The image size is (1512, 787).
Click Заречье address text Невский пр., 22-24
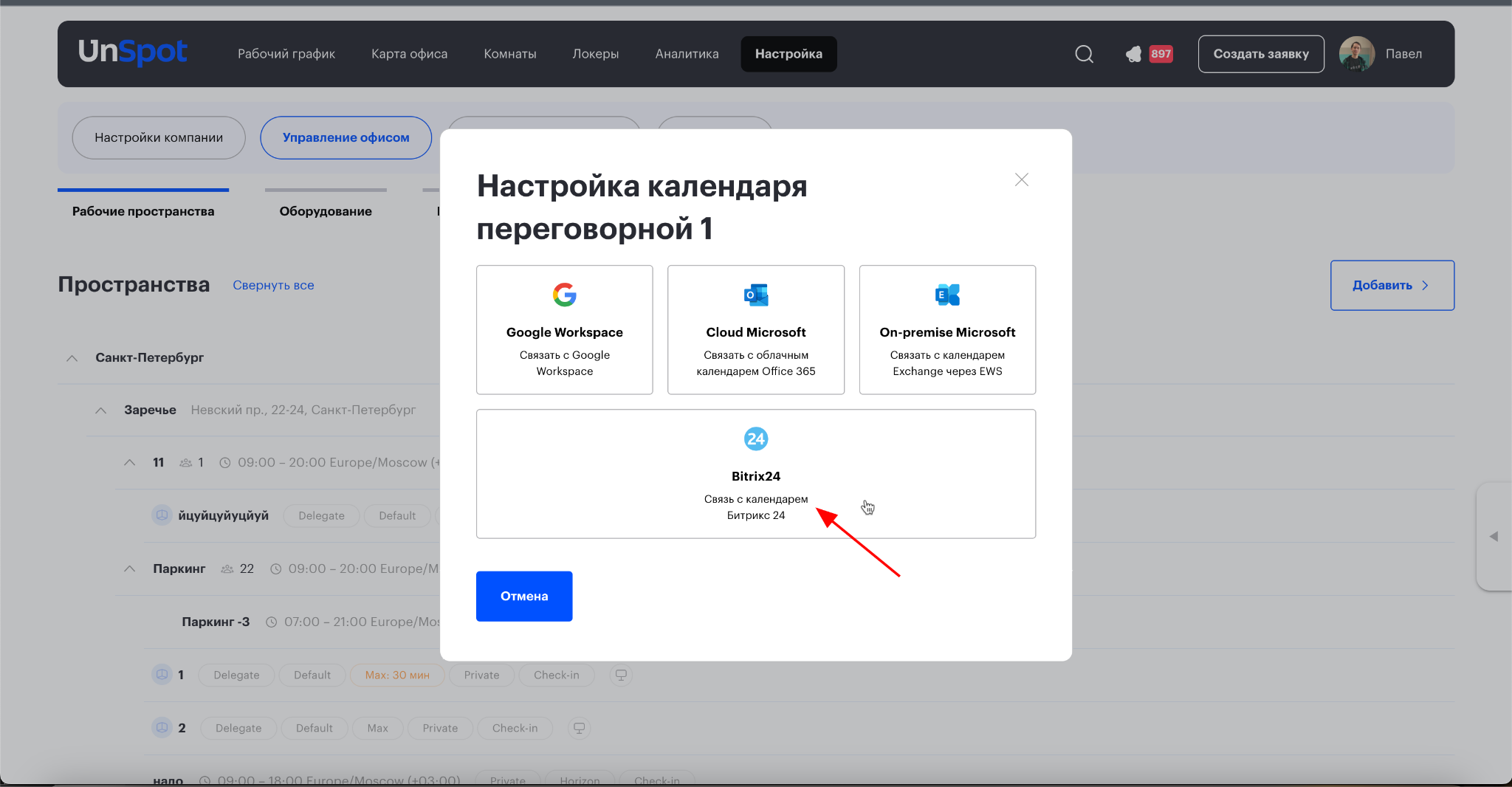pyautogui.click(x=303, y=410)
